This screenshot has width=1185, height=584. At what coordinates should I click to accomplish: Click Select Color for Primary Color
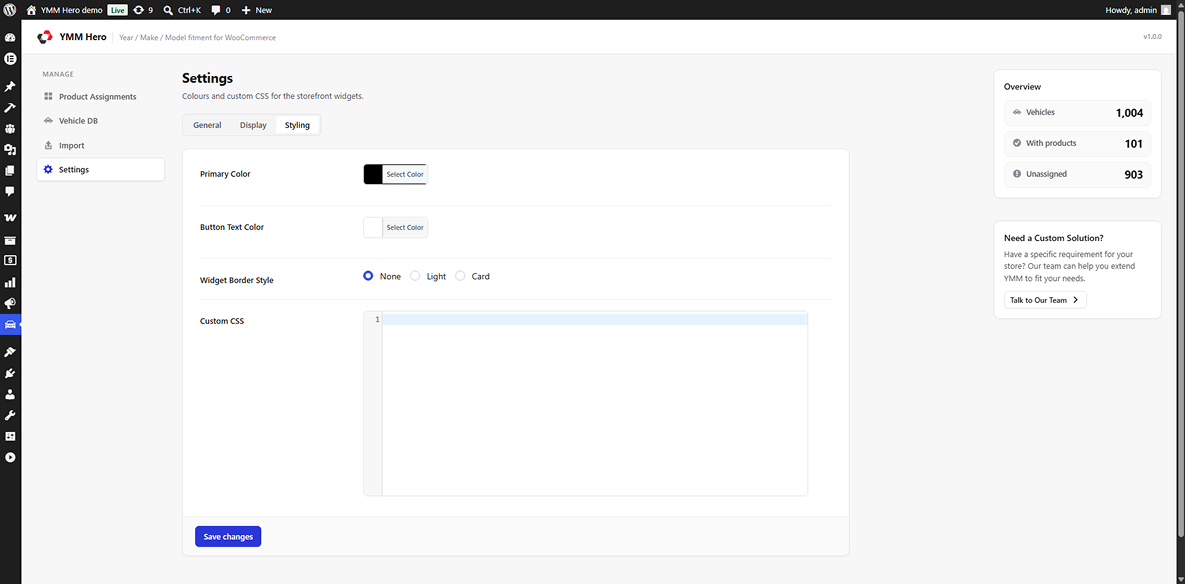[406, 175]
